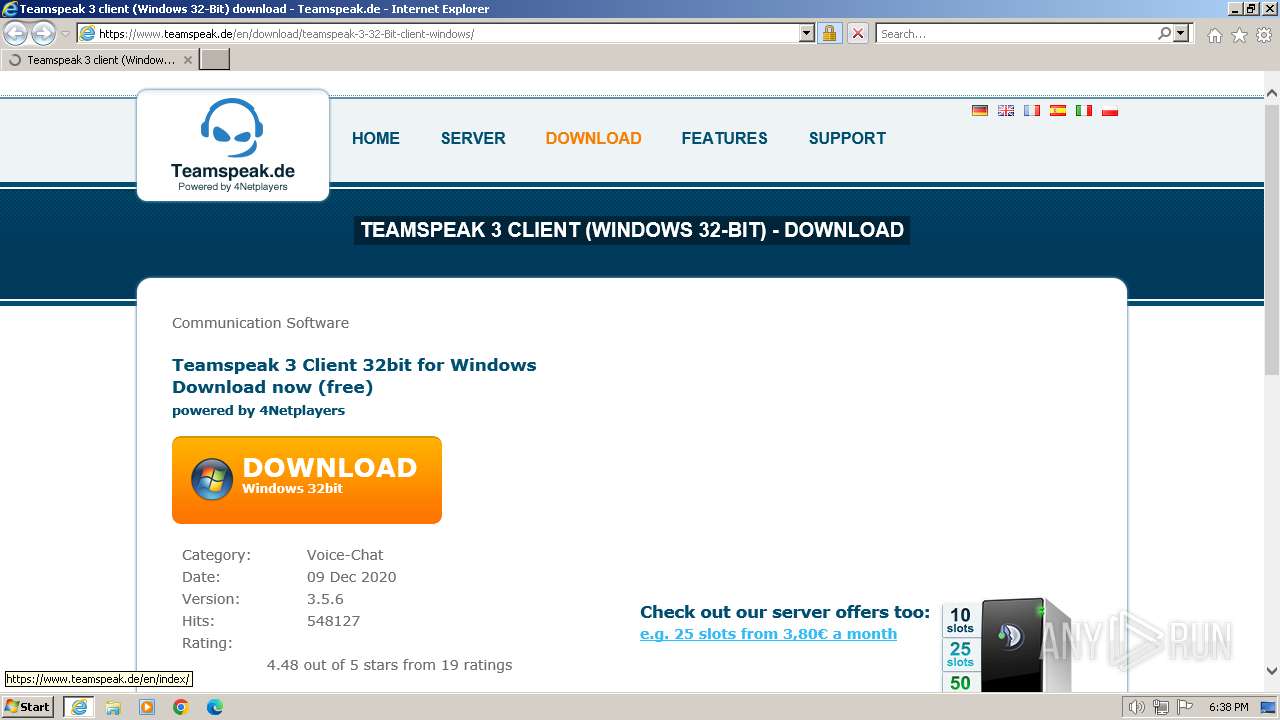Select the Teamspeak 3 client browser tab
Screen dimensions: 1280x720
pos(100,60)
